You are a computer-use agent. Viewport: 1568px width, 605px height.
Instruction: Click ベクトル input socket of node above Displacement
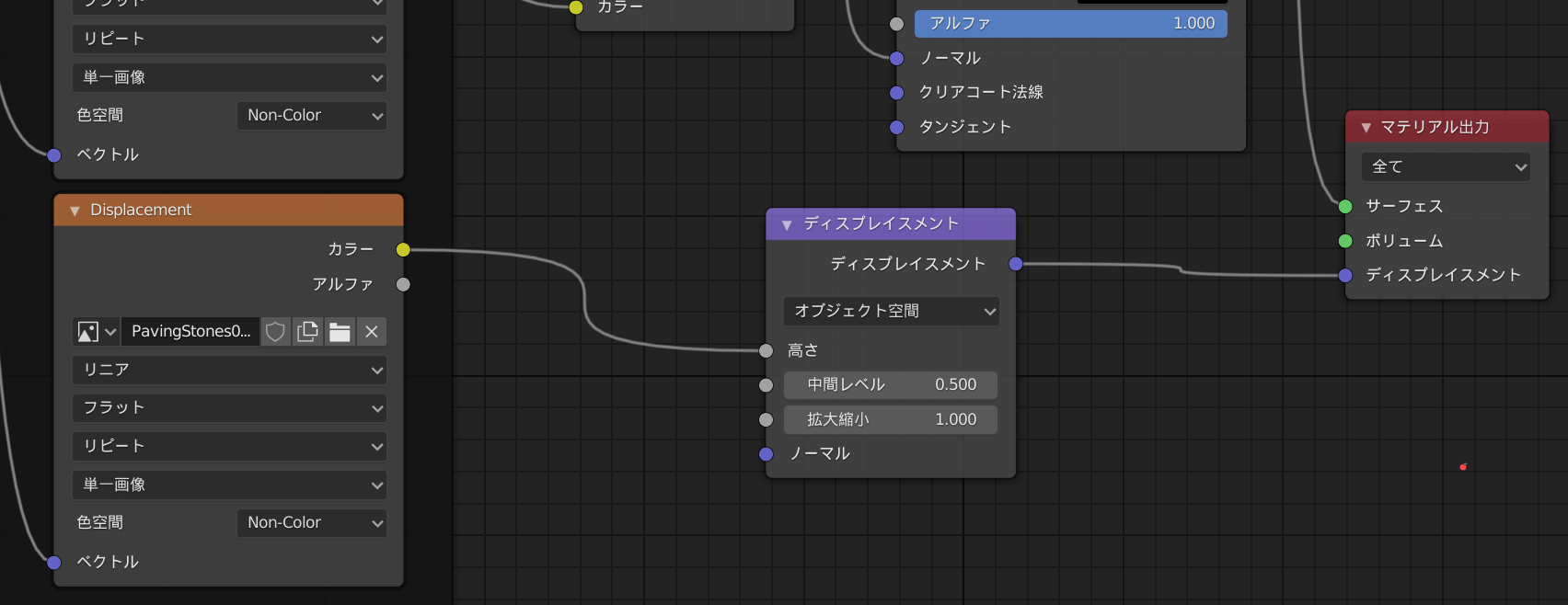click(x=54, y=155)
